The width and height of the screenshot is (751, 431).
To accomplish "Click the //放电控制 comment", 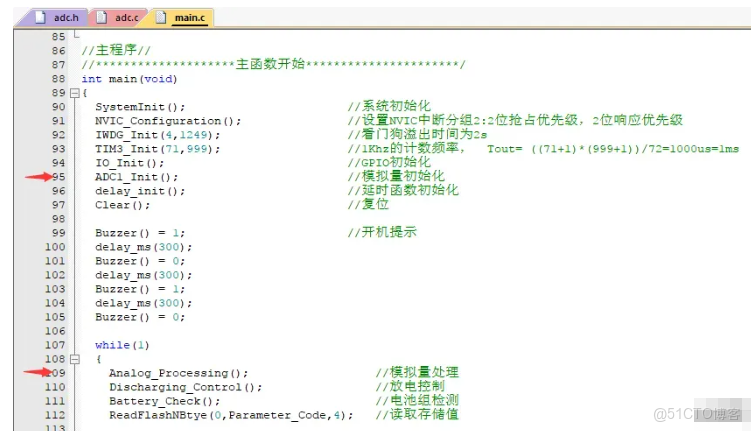I will 410,386.
